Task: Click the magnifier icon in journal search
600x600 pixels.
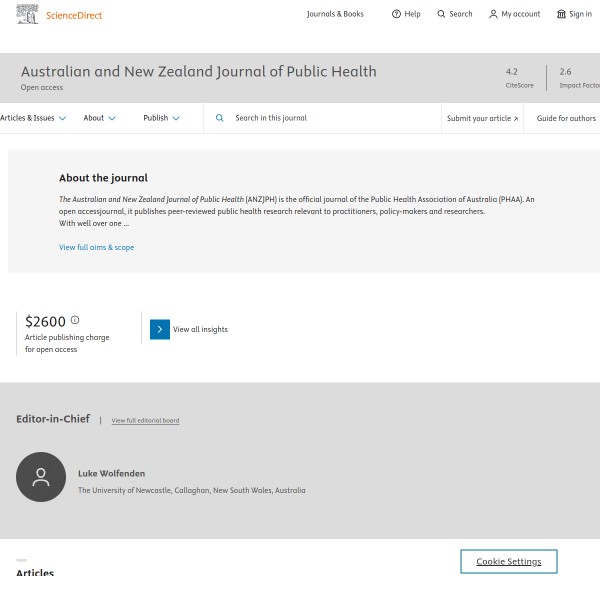Action: [220, 118]
